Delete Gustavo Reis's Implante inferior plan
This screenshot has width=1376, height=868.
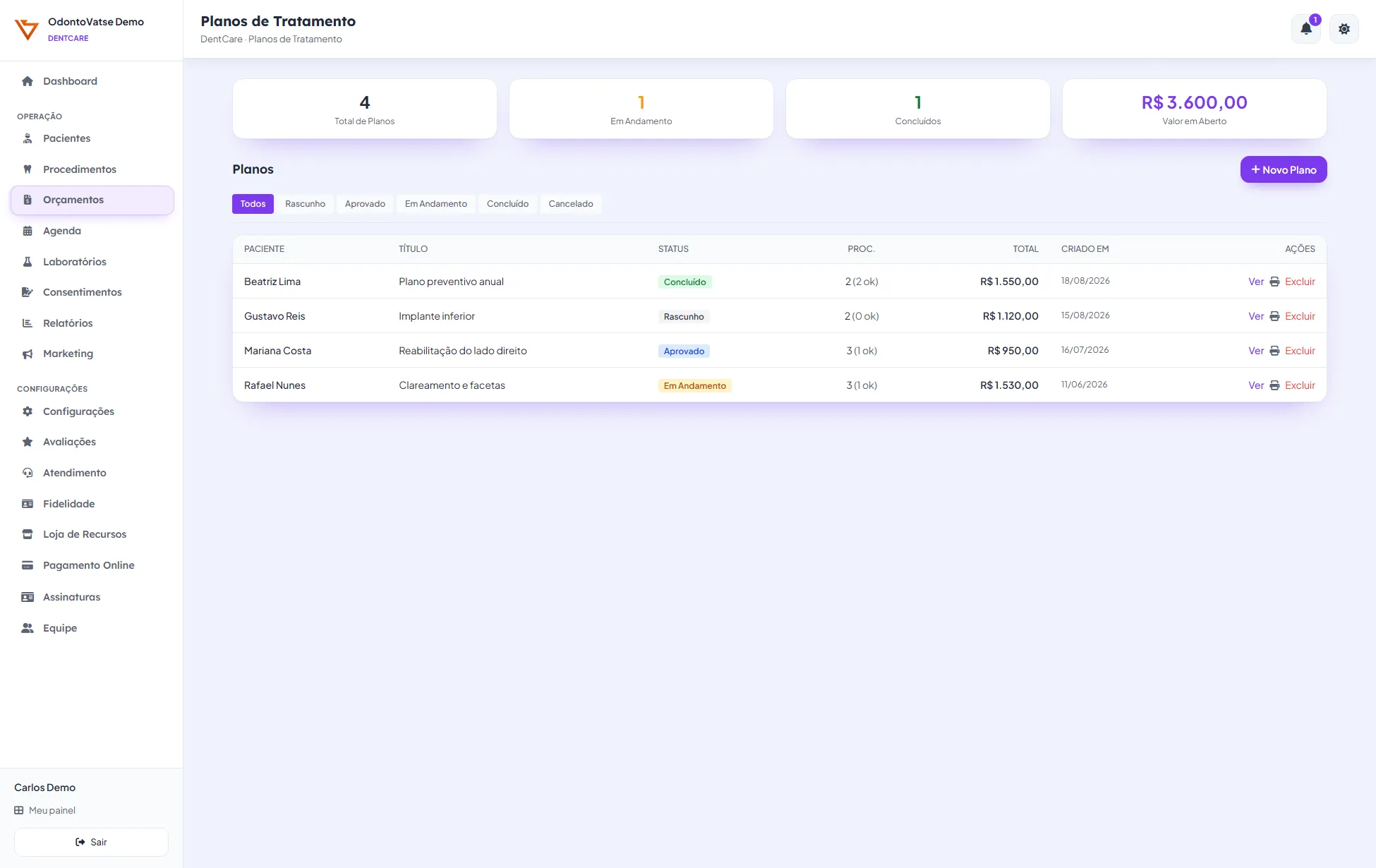pyautogui.click(x=1300, y=316)
